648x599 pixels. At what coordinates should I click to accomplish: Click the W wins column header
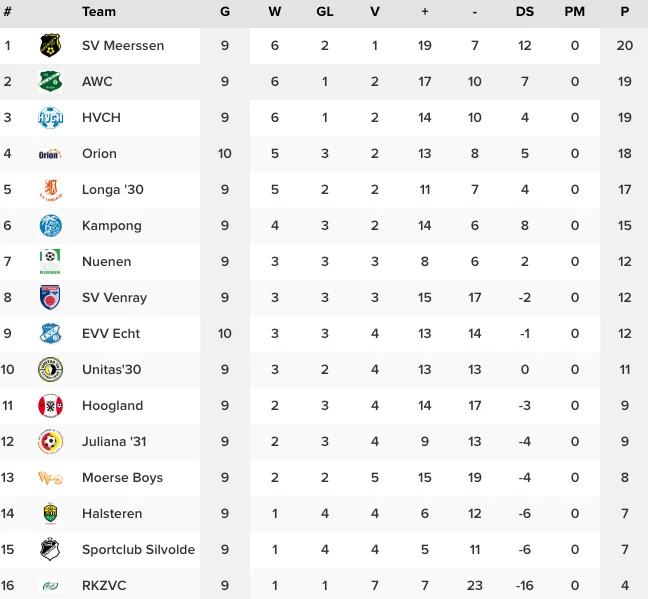[275, 11]
